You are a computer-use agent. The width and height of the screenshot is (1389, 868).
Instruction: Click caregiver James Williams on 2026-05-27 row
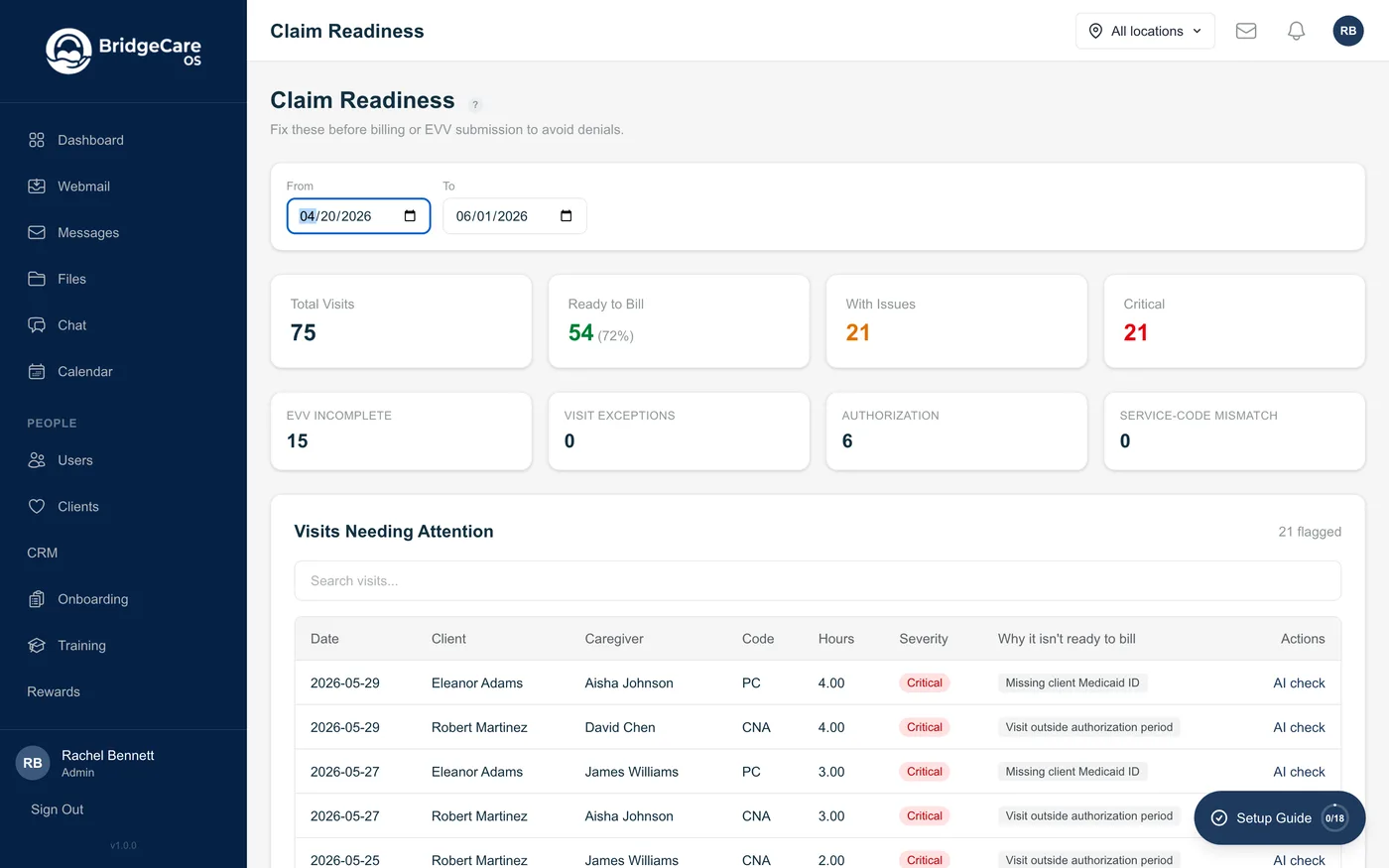click(x=632, y=772)
